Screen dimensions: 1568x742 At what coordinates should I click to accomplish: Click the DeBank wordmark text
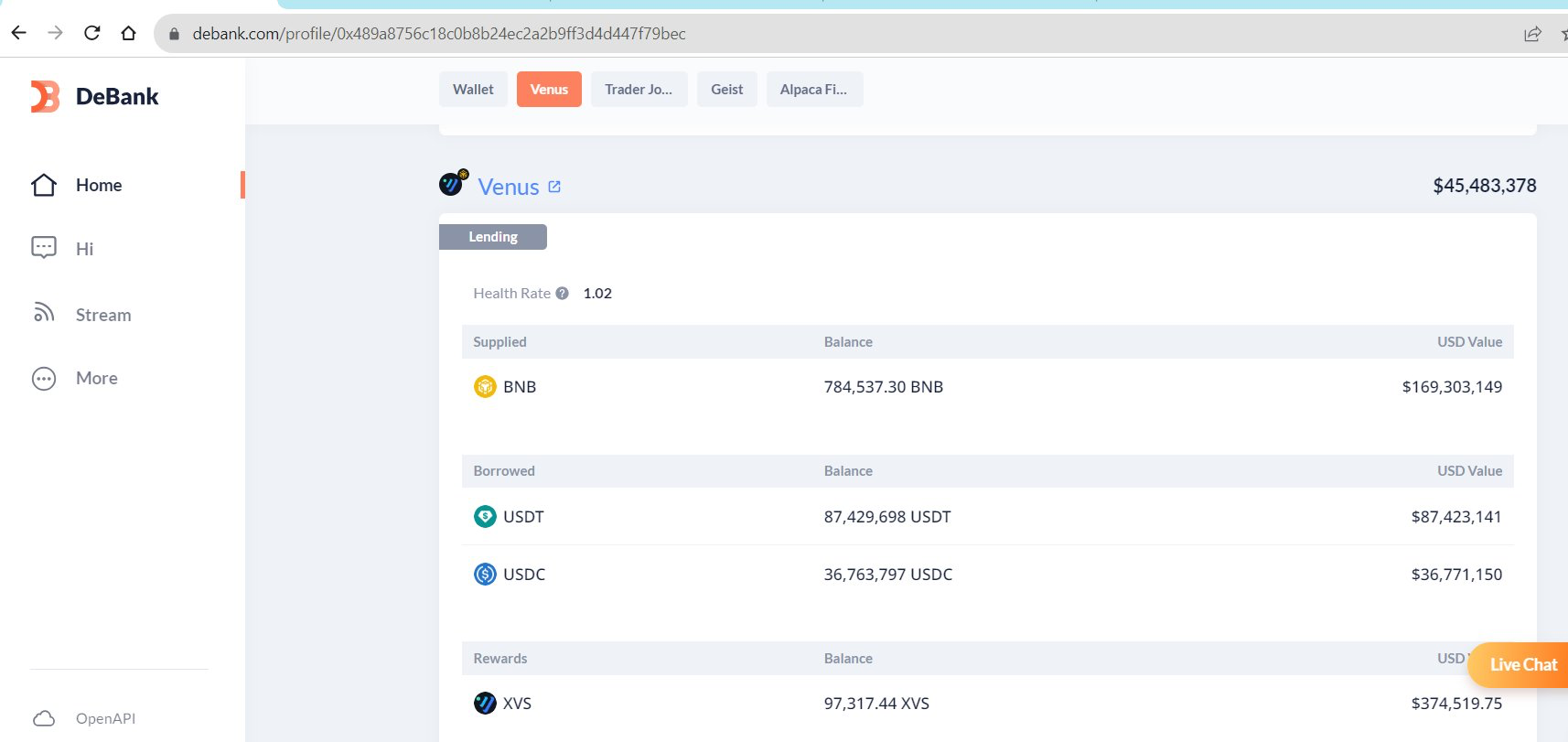[117, 97]
